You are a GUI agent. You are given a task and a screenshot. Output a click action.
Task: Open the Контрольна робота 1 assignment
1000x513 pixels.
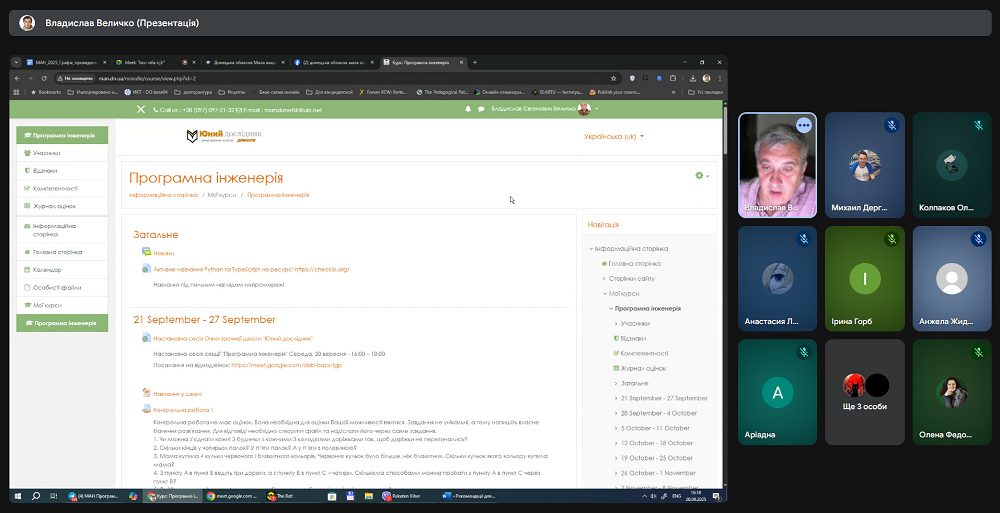pos(183,410)
